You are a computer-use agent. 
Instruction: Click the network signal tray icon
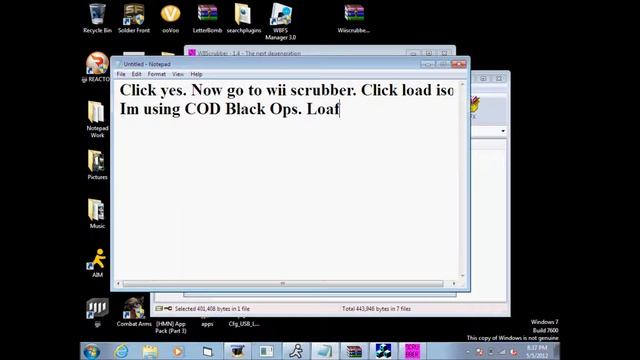[x=502, y=352]
